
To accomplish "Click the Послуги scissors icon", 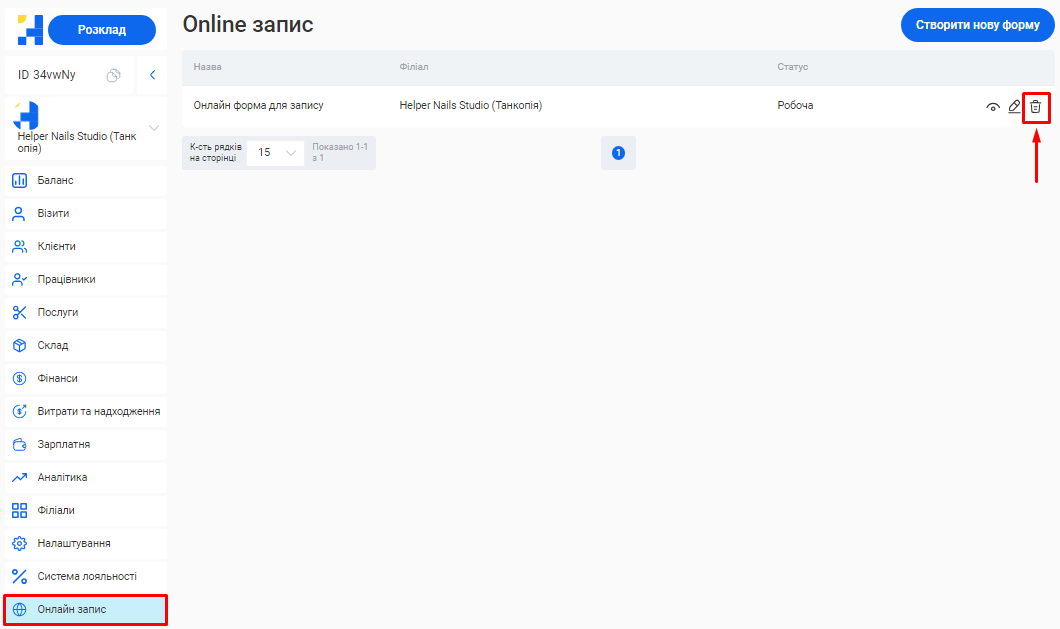I will [x=19, y=313].
